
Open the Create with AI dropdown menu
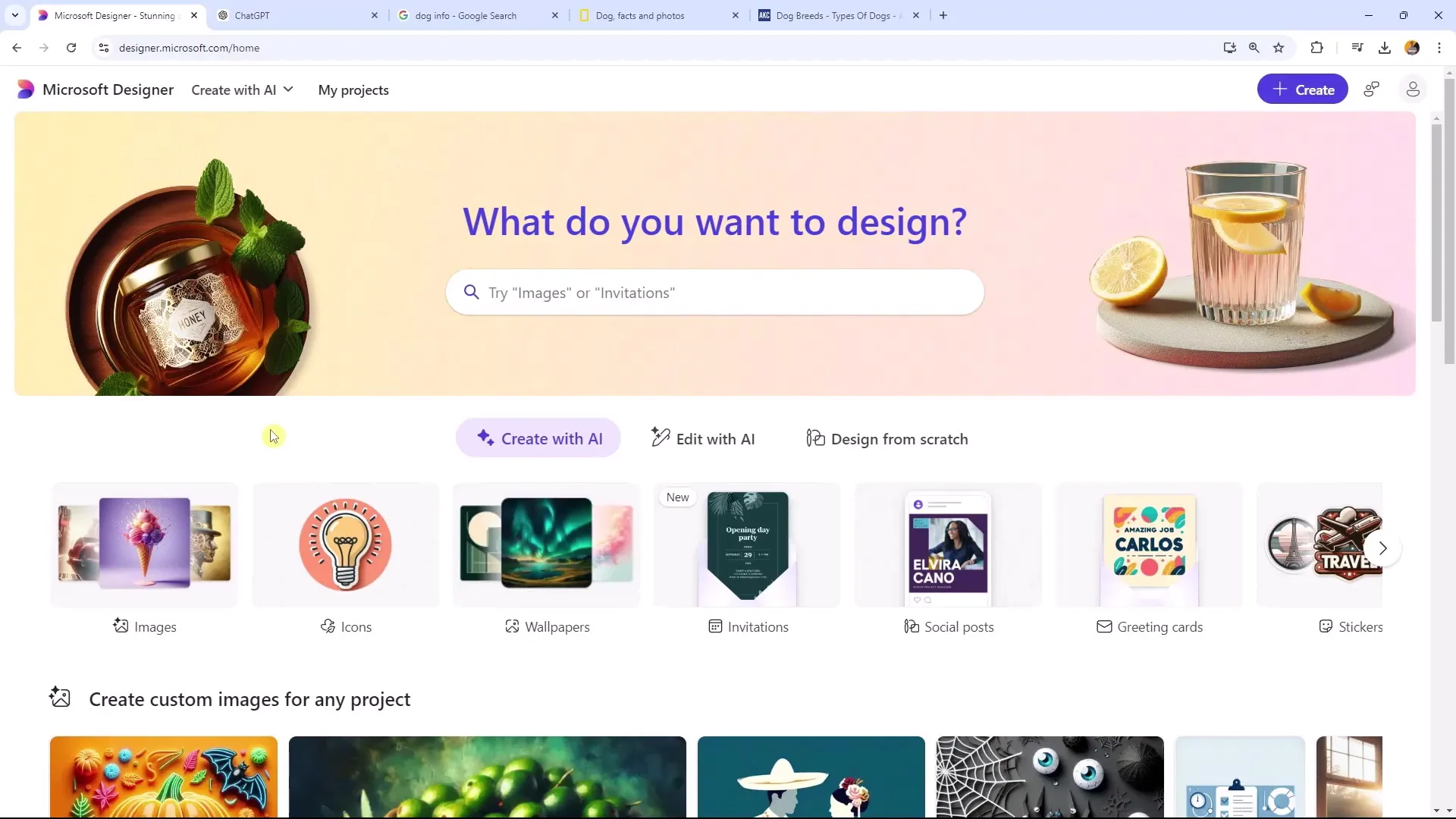(x=243, y=90)
